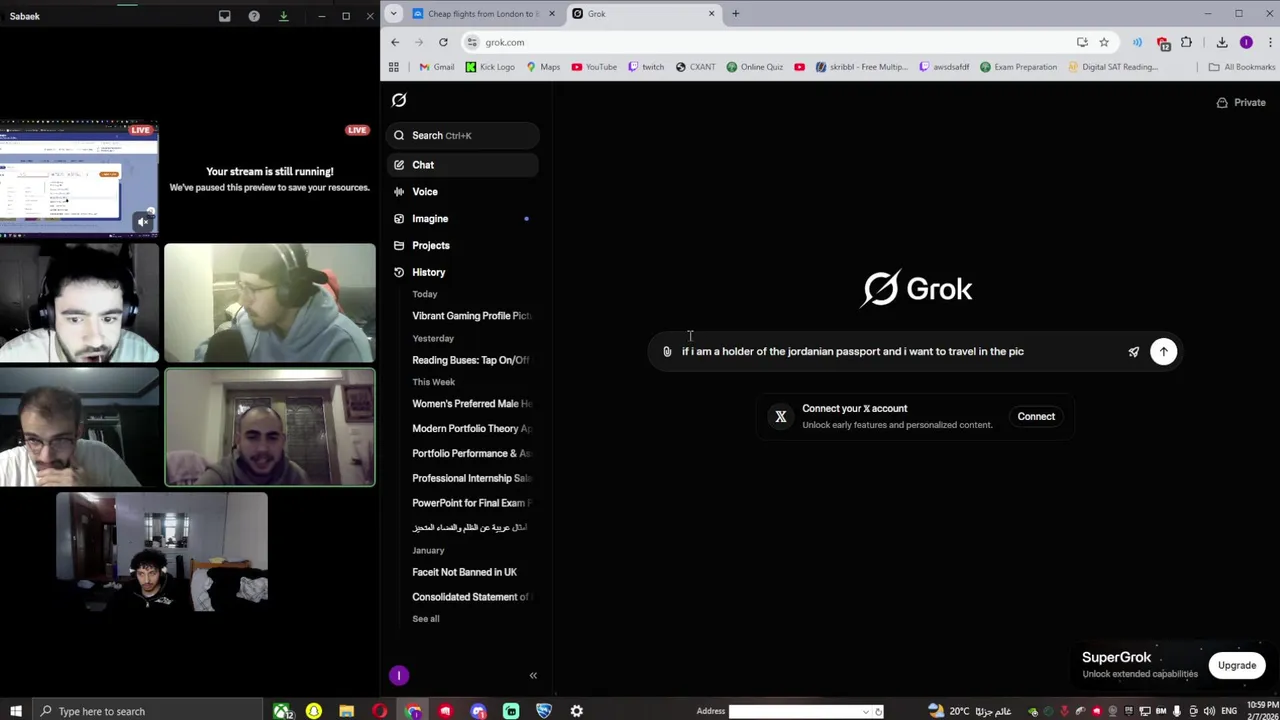Open the YouTube bookmark
This screenshot has width=1280, height=720.
[594, 67]
